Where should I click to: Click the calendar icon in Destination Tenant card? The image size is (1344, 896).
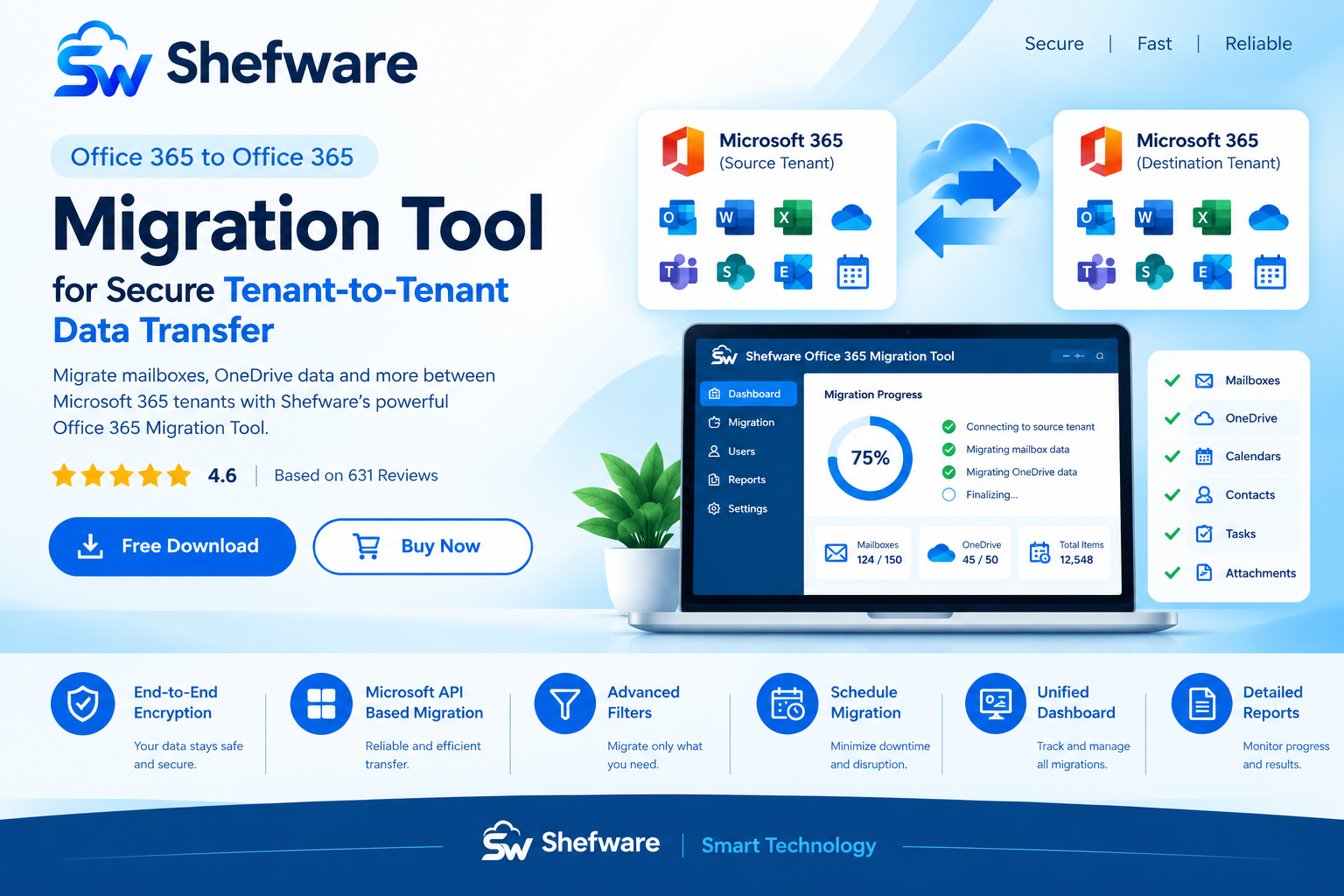(x=1270, y=272)
